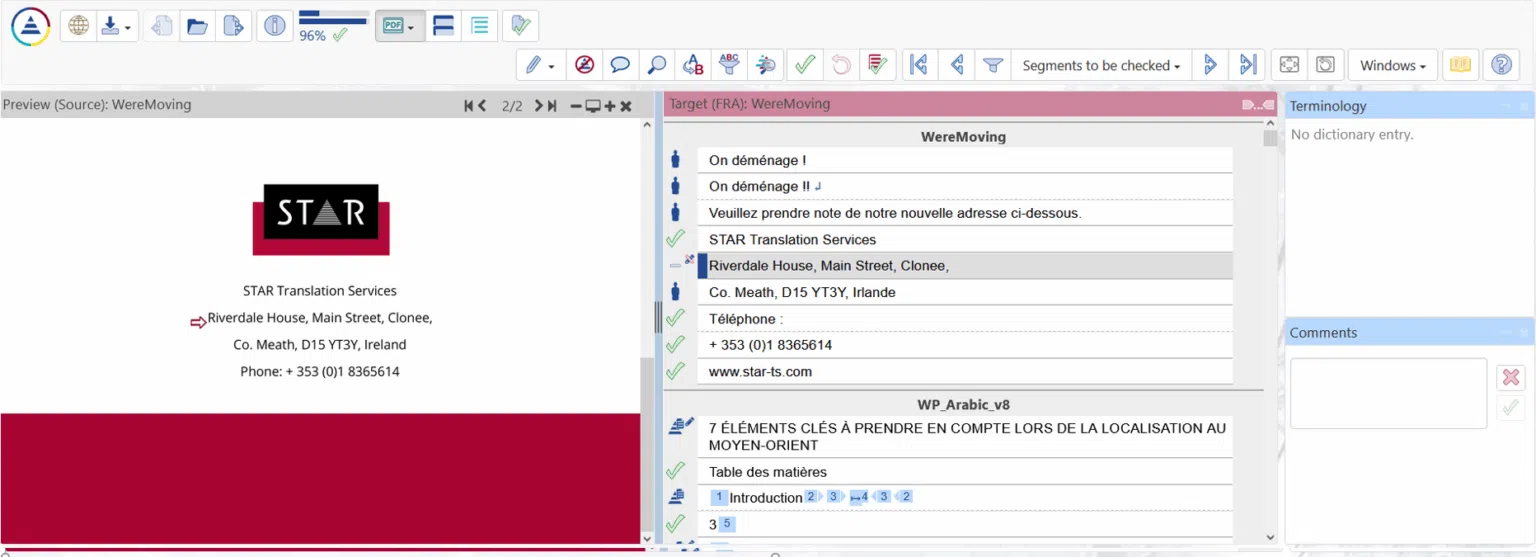The height and width of the screenshot is (557, 1536).
Task: Click the pink undo arrow icon
Action: pos(840,65)
